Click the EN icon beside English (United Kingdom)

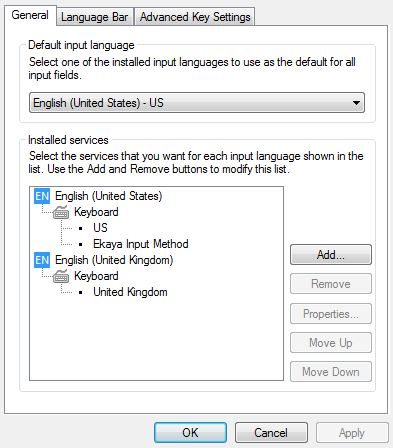click(x=42, y=260)
